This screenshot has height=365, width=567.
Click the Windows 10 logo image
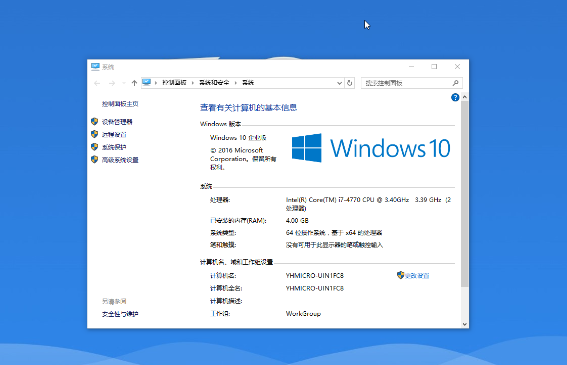pyautogui.click(x=371, y=148)
